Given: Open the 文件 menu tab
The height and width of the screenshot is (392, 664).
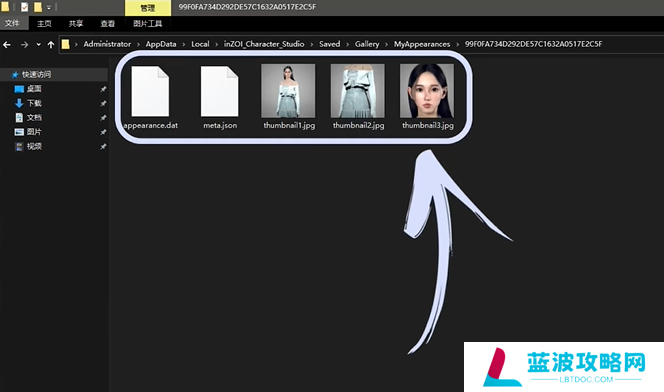Looking at the screenshot, I should pyautogui.click(x=12, y=23).
